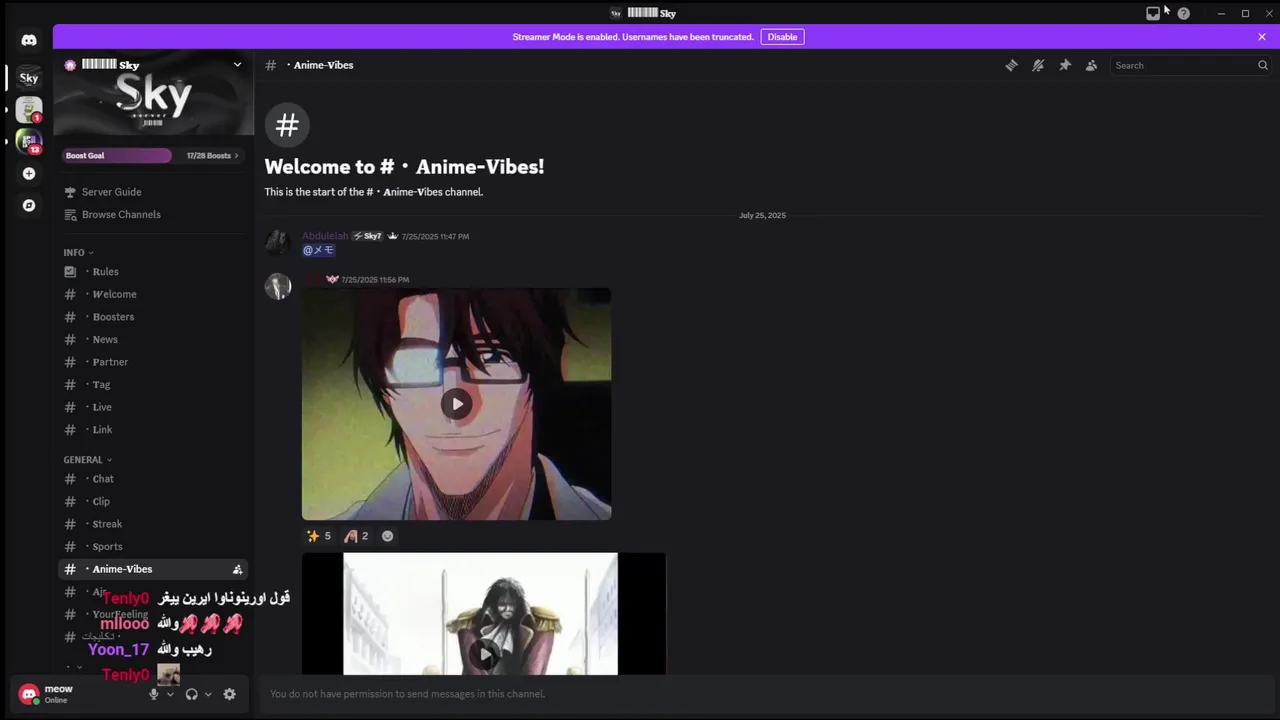Open the Inbox icon in title bar
The height and width of the screenshot is (720, 1280).
pyautogui.click(x=1153, y=13)
